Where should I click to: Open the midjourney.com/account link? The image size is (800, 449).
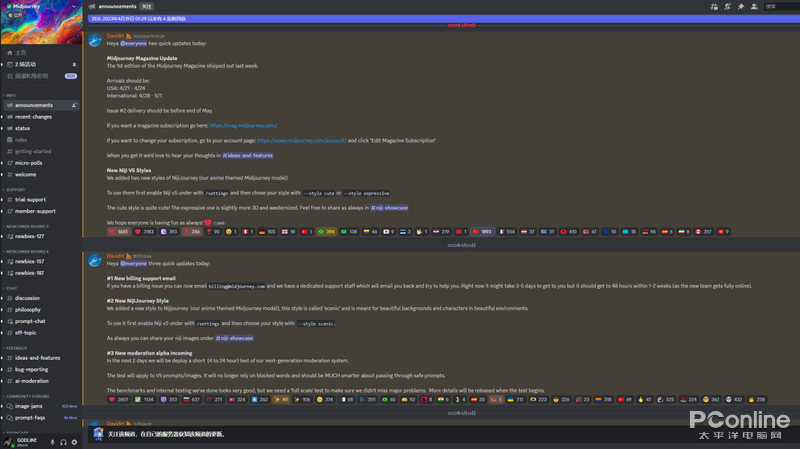(x=302, y=140)
